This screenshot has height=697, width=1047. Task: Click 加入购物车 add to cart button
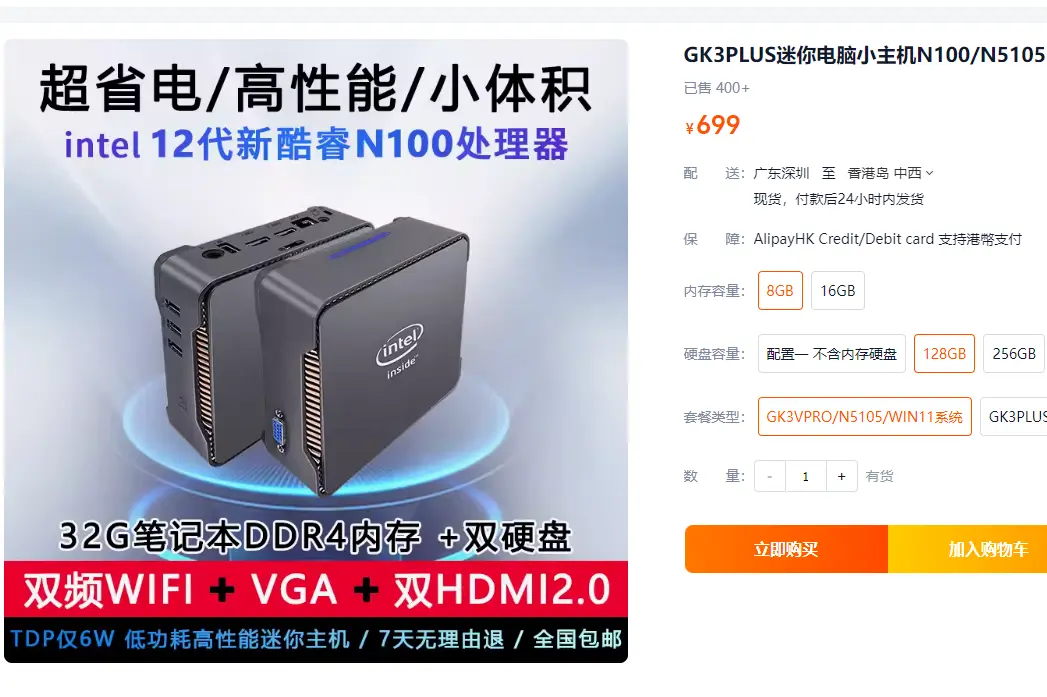coord(968,549)
